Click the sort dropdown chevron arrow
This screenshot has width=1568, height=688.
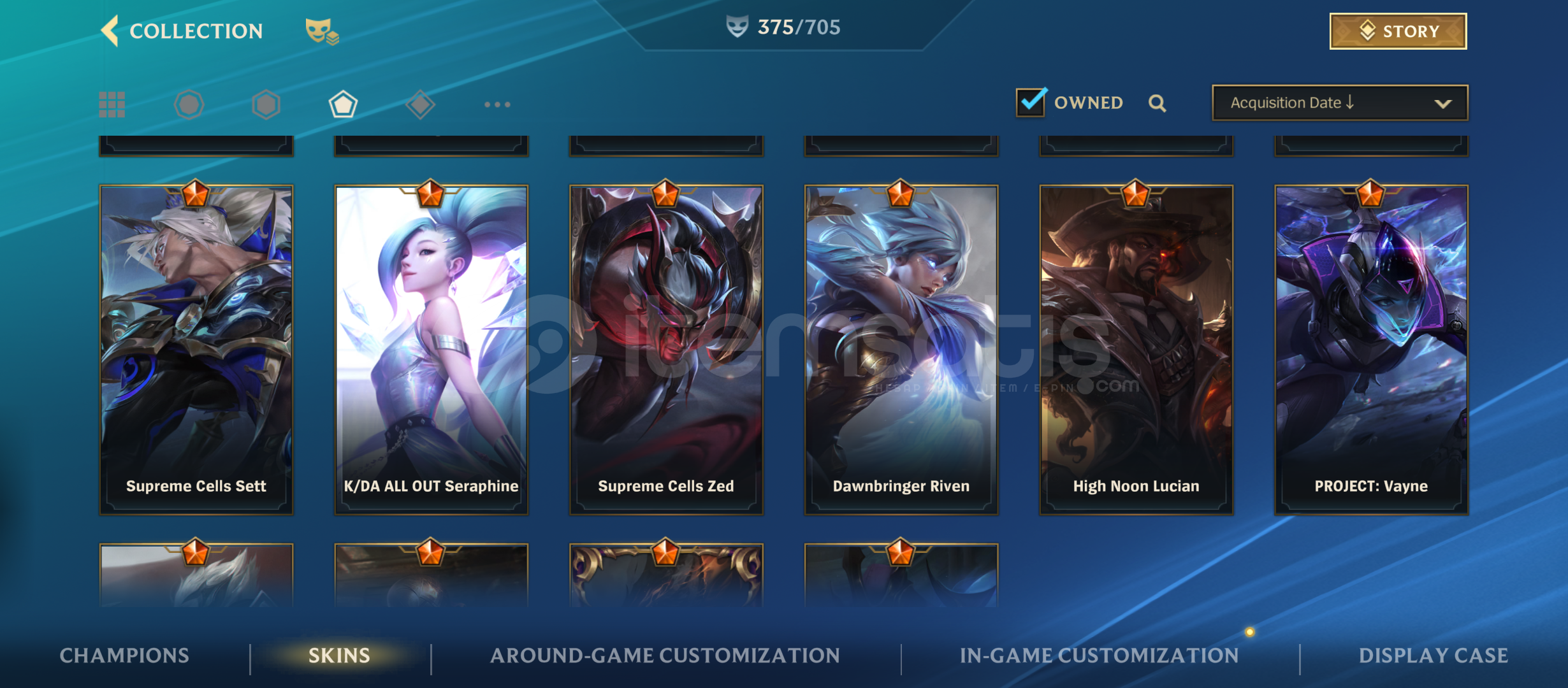pyautogui.click(x=1443, y=104)
